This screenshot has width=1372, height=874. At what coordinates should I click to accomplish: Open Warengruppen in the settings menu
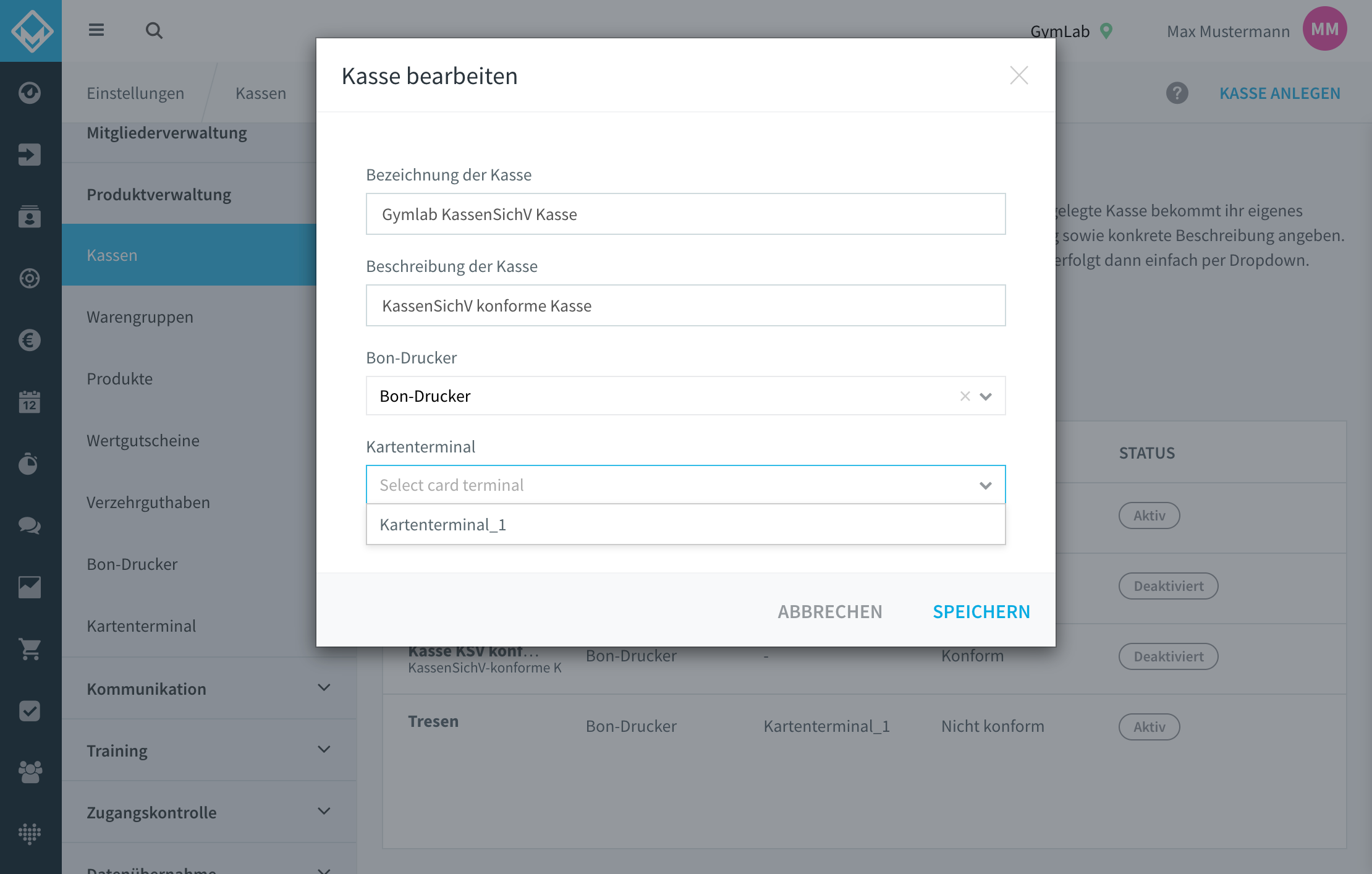coord(140,317)
